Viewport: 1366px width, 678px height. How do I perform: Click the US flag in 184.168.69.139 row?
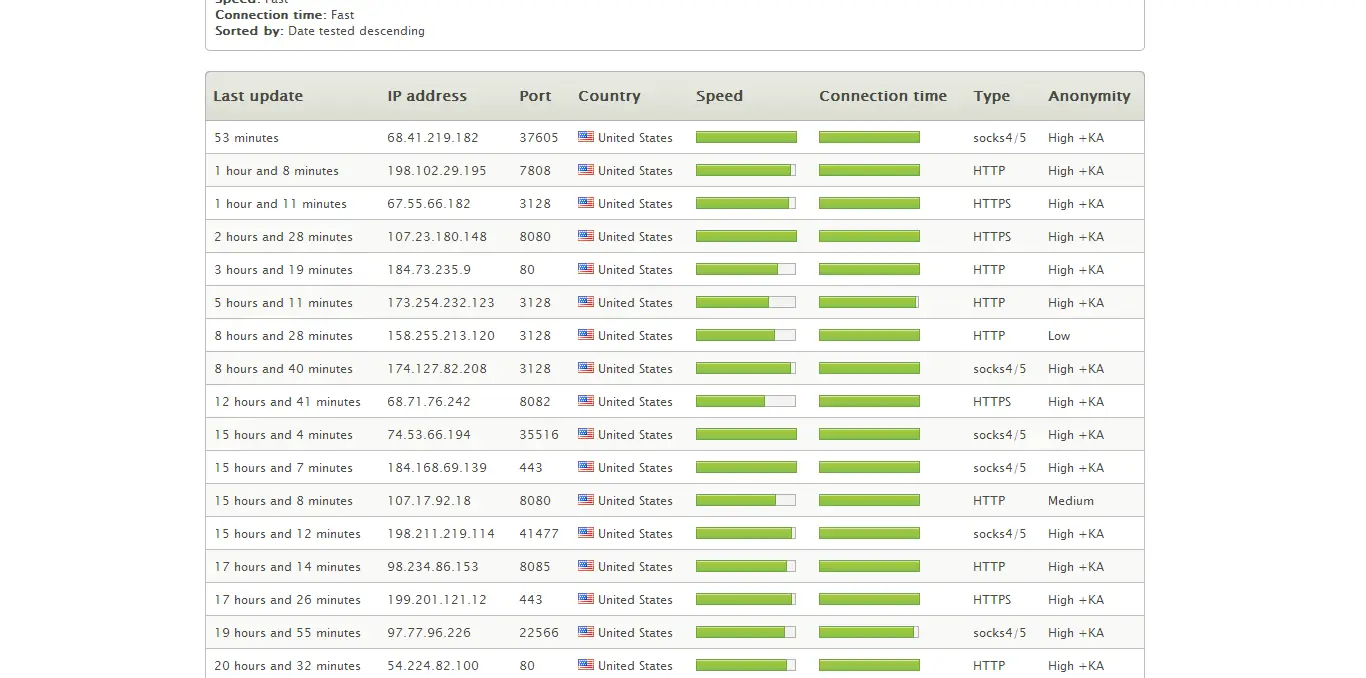[x=586, y=467]
